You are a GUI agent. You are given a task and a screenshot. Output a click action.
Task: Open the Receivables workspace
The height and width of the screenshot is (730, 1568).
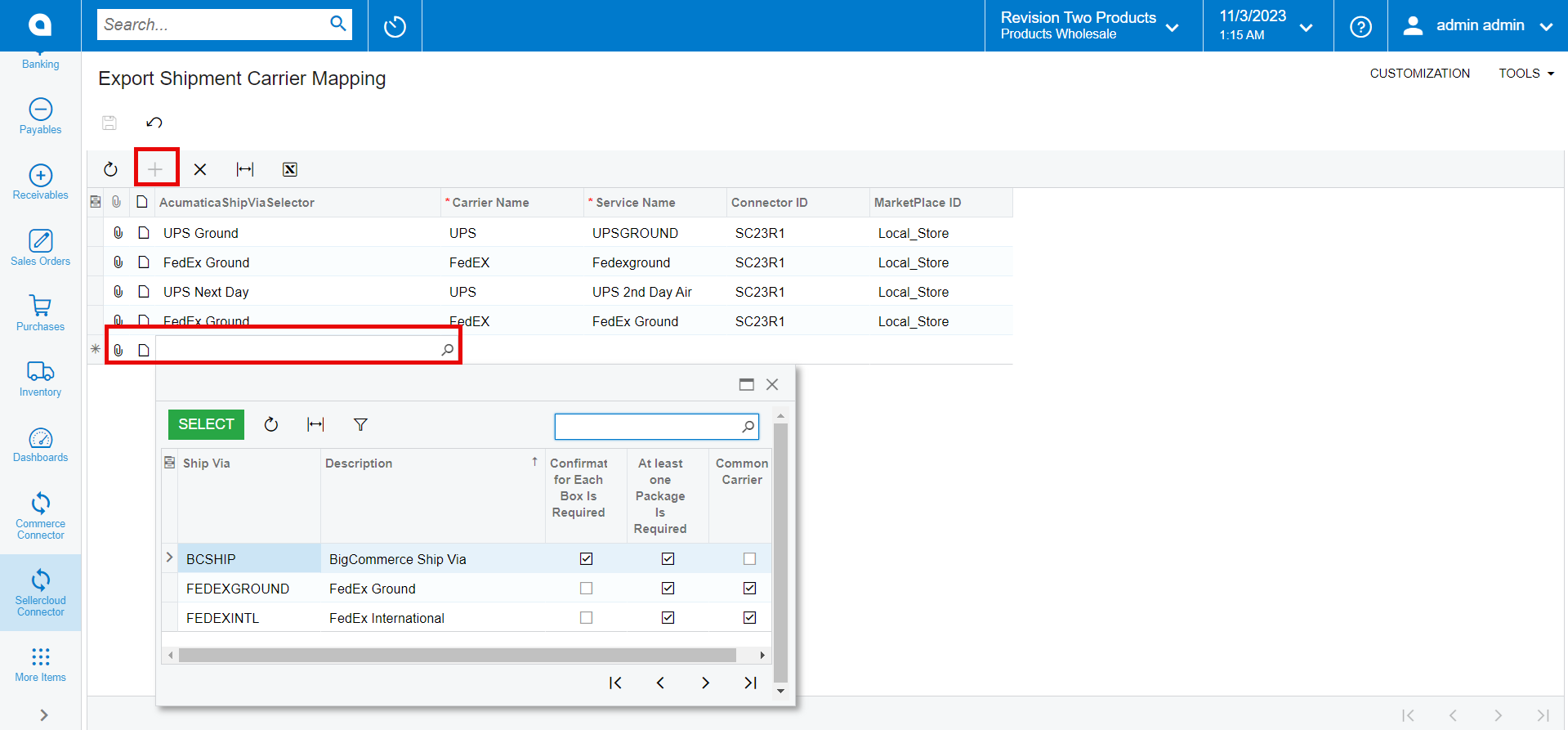(40, 182)
